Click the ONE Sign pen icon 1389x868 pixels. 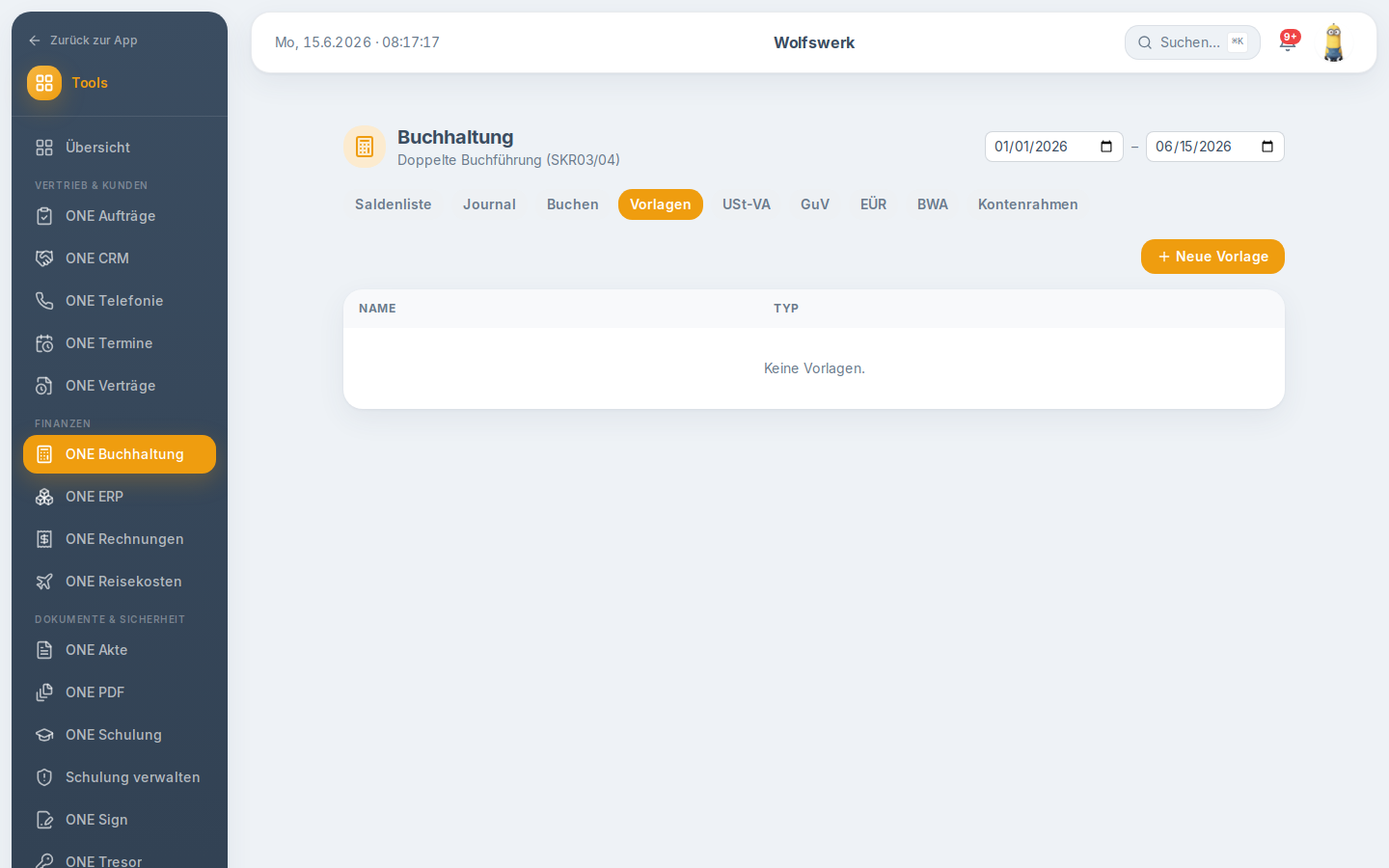pyautogui.click(x=44, y=820)
